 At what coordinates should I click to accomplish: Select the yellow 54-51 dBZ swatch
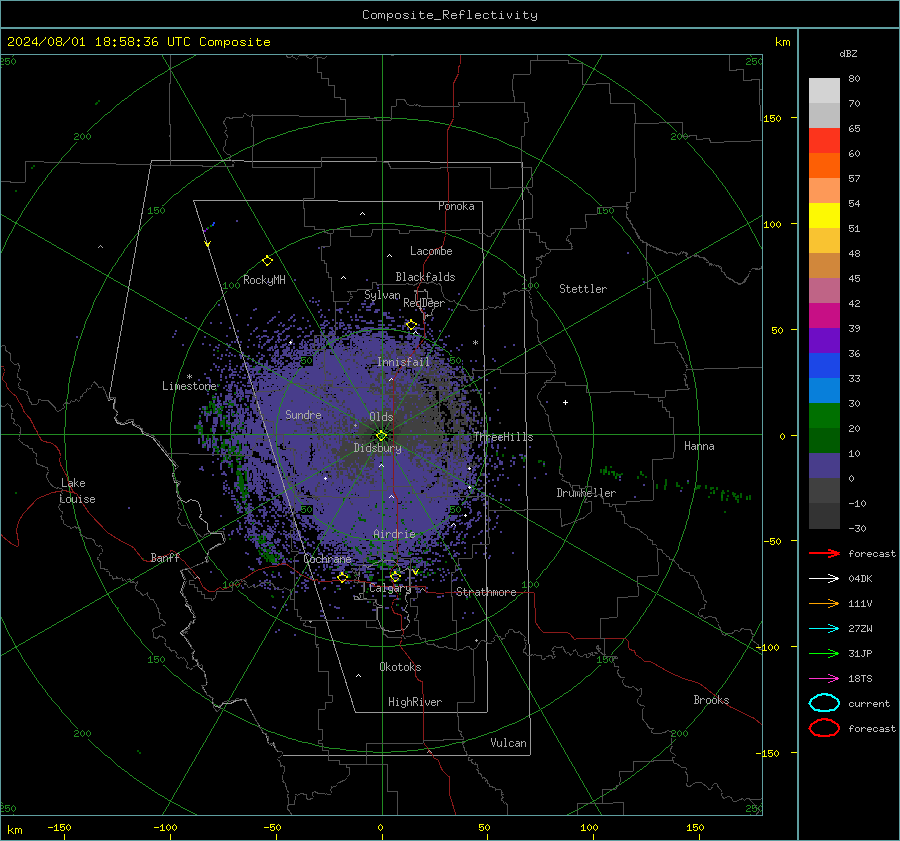[x=824, y=215]
